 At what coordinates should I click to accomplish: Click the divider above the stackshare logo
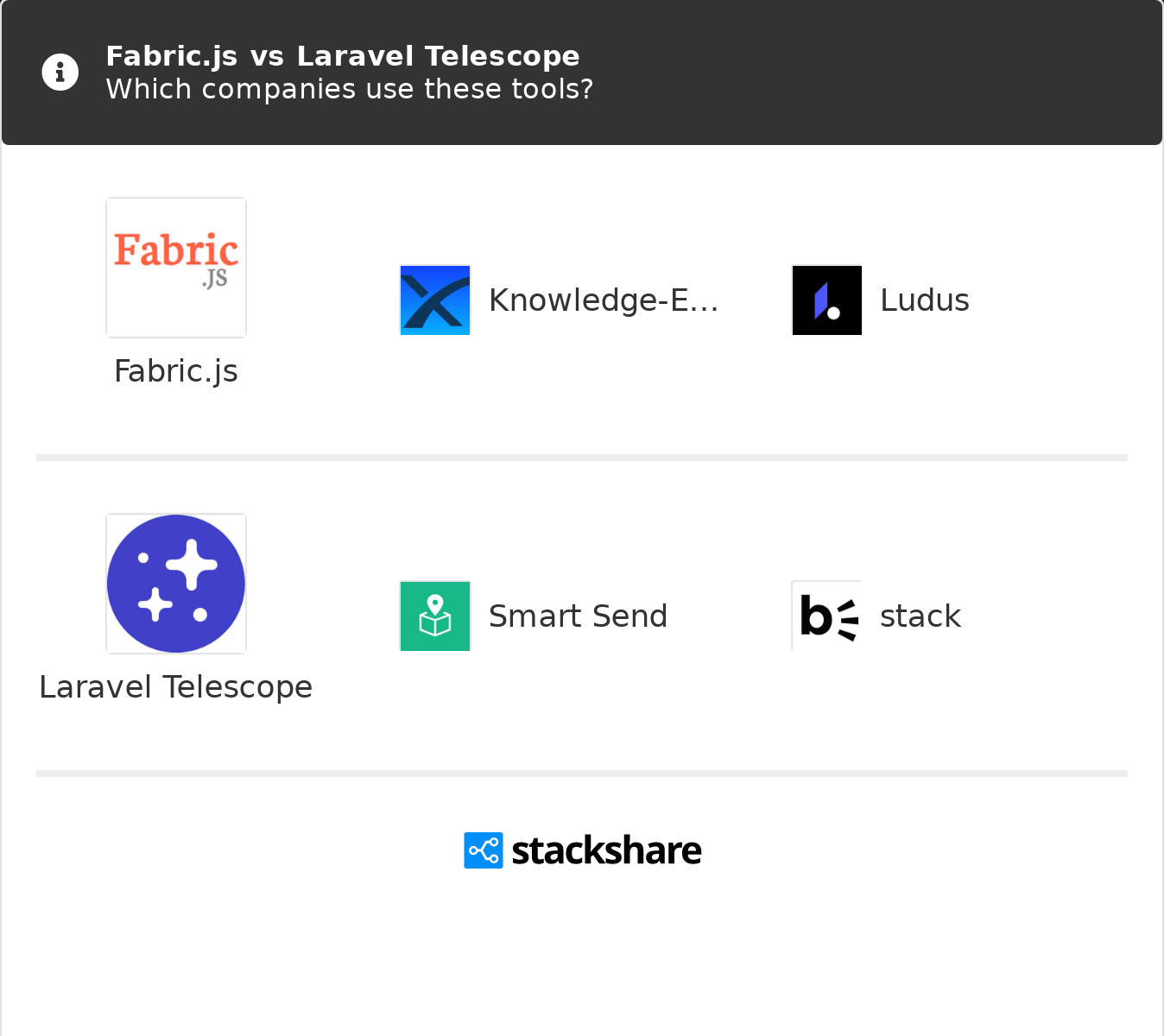pyautogui.click(x=582, y=774)
